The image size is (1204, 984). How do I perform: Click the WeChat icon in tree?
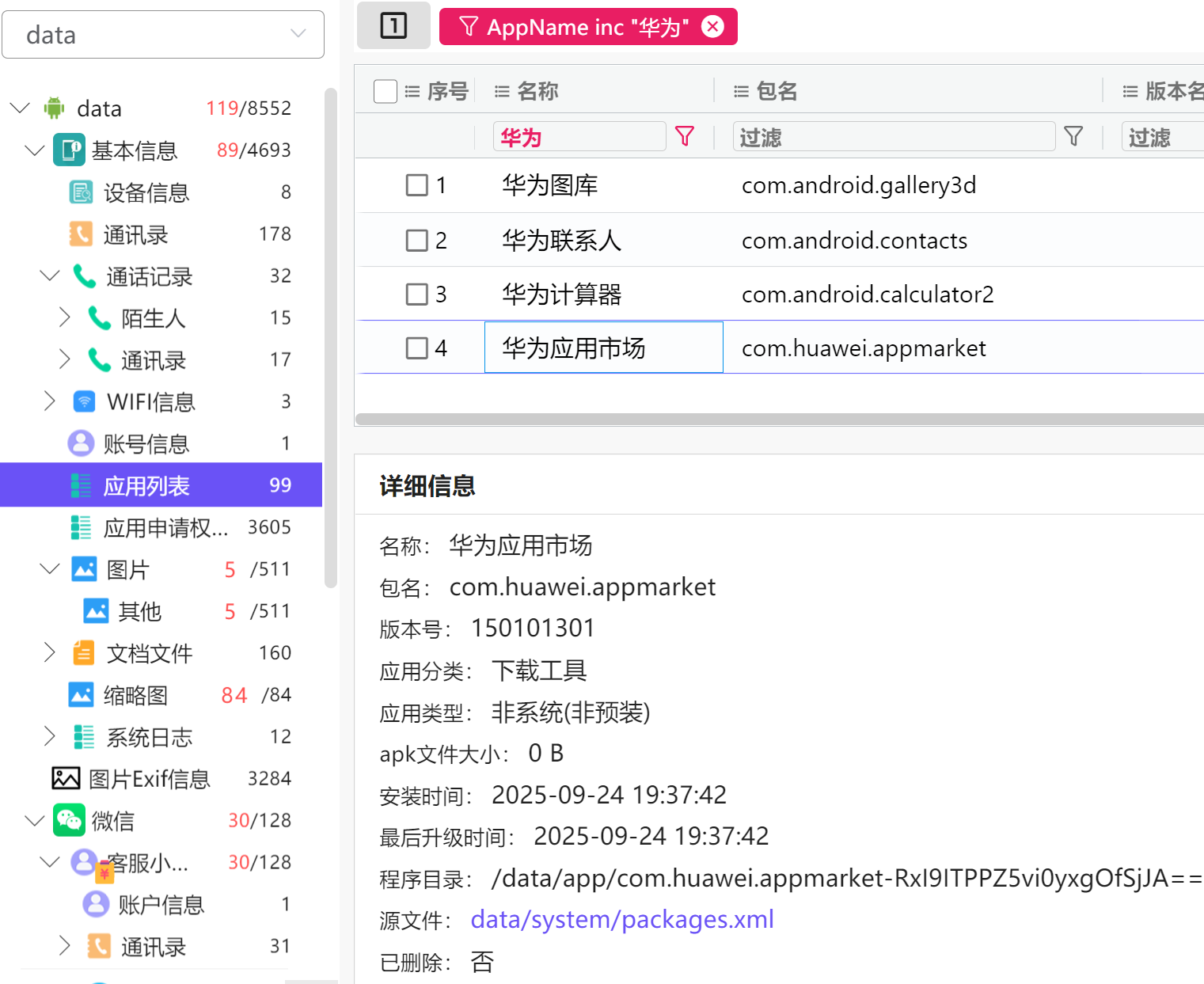pyautogui.click(x=69, y=820)
